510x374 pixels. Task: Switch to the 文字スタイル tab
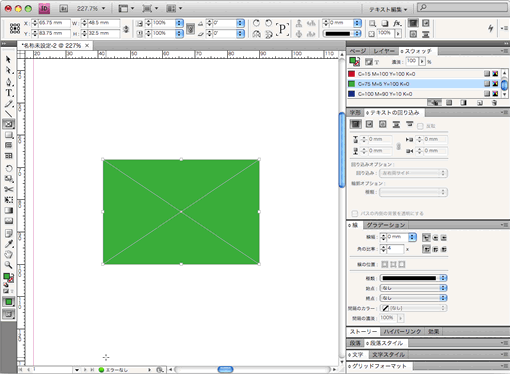[x=388, y=355]
